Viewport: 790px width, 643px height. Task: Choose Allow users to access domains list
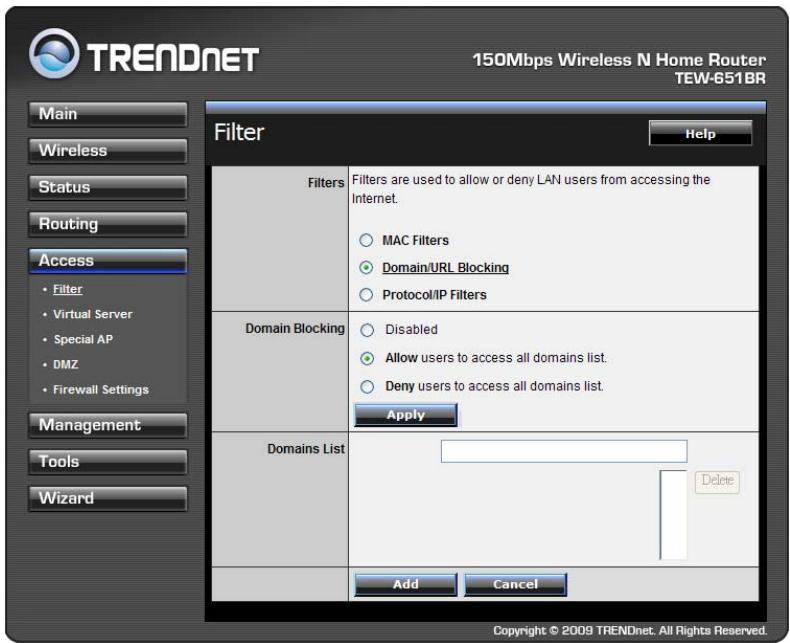(367, 358)
